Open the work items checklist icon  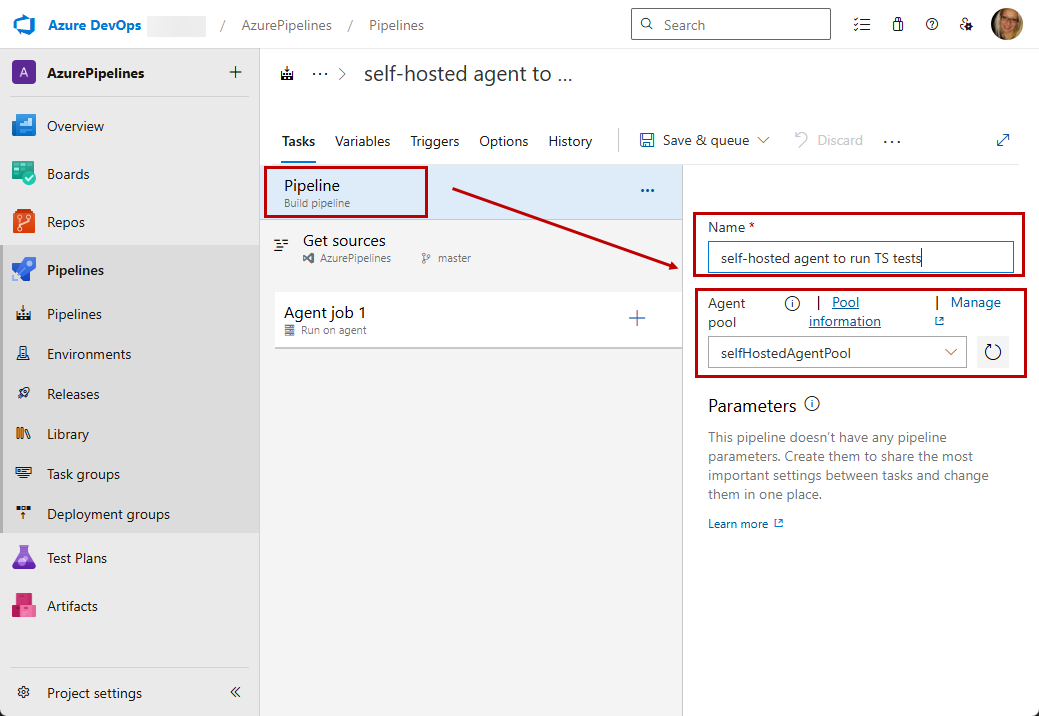[862, 25]
